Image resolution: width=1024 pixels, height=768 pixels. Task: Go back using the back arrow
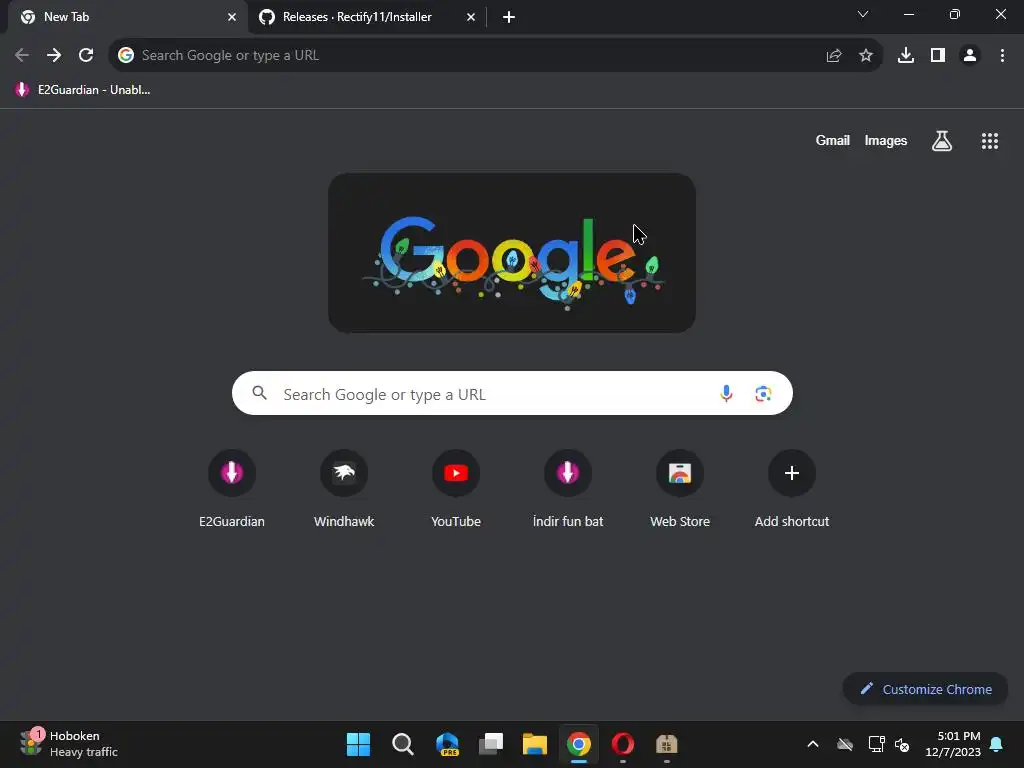pos(22,56)
